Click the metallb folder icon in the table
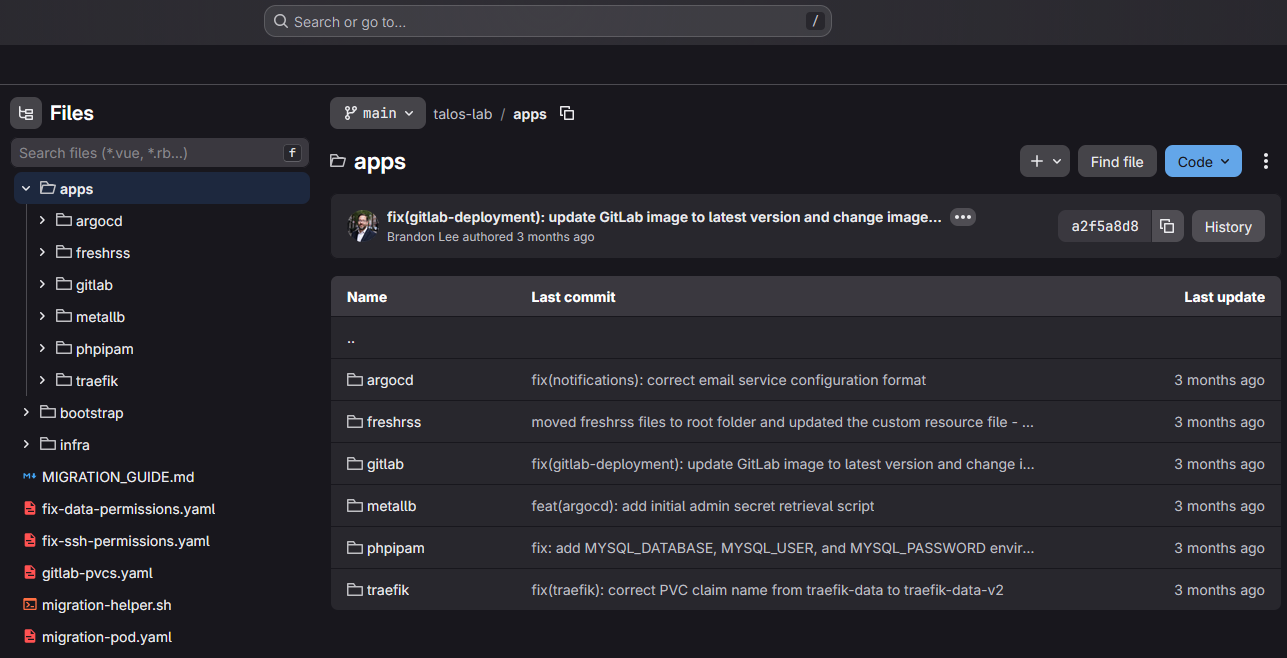Screen dimensions: 1287x658 pos(354,506)
